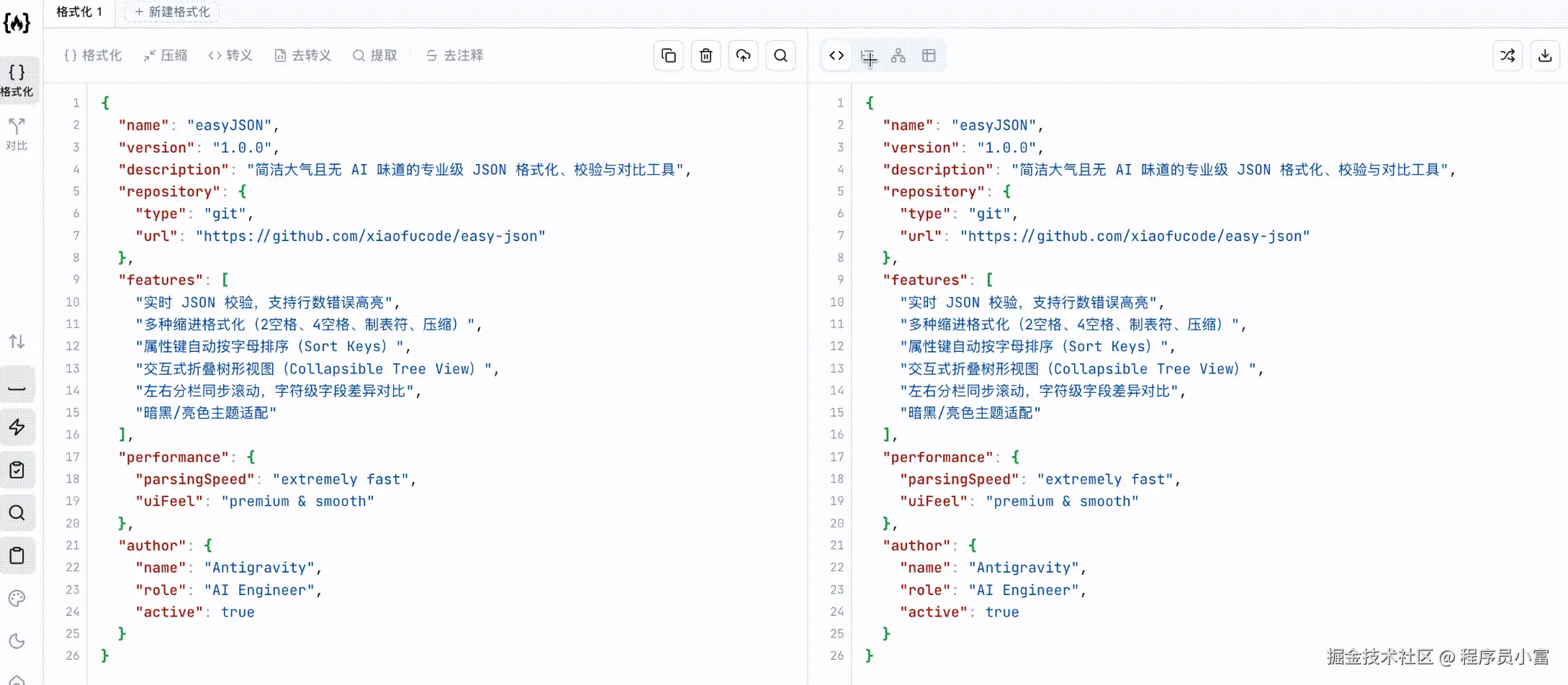Click the lightning bolt icon in sidebar
Viewport: 1568px width, 685px height.
point(17,427)
